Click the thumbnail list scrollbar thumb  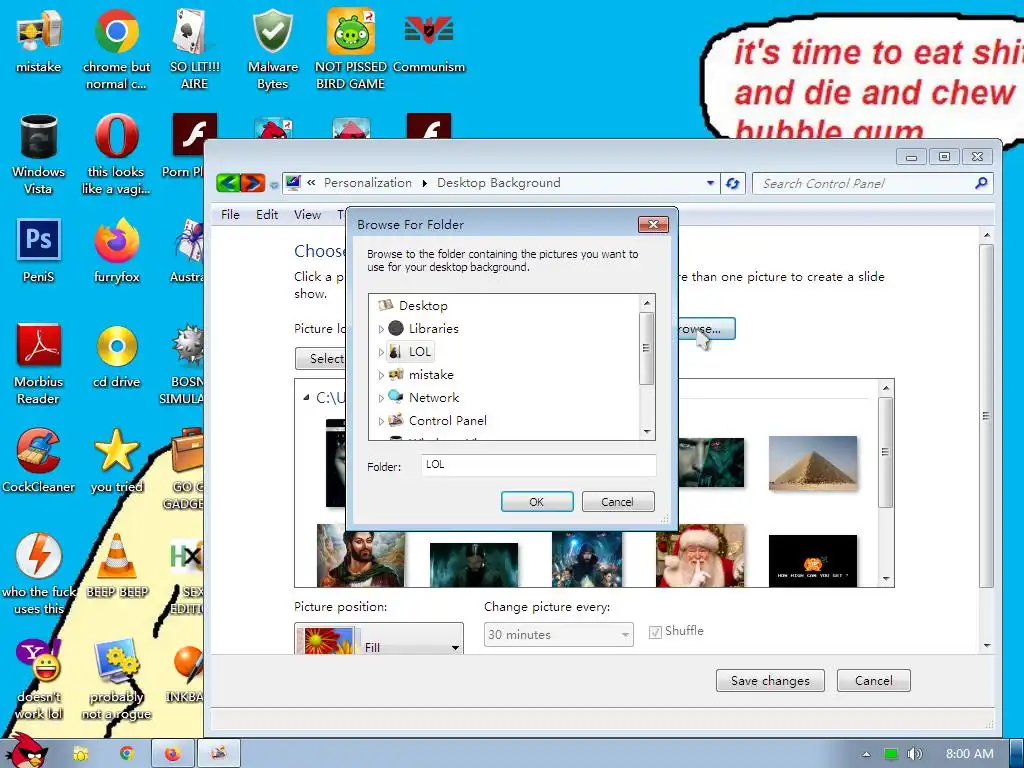pos(886,452)
